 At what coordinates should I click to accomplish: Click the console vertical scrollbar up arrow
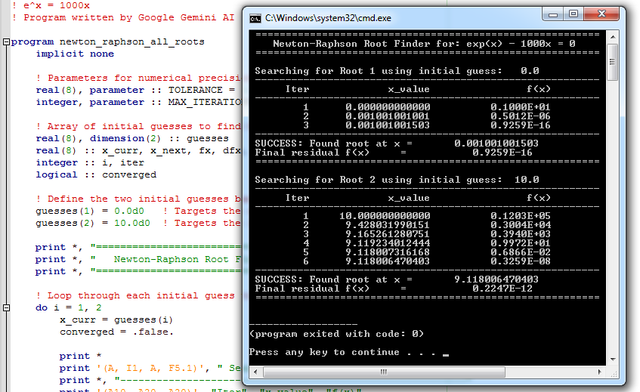pyautogui.click(x=612, y=37)
